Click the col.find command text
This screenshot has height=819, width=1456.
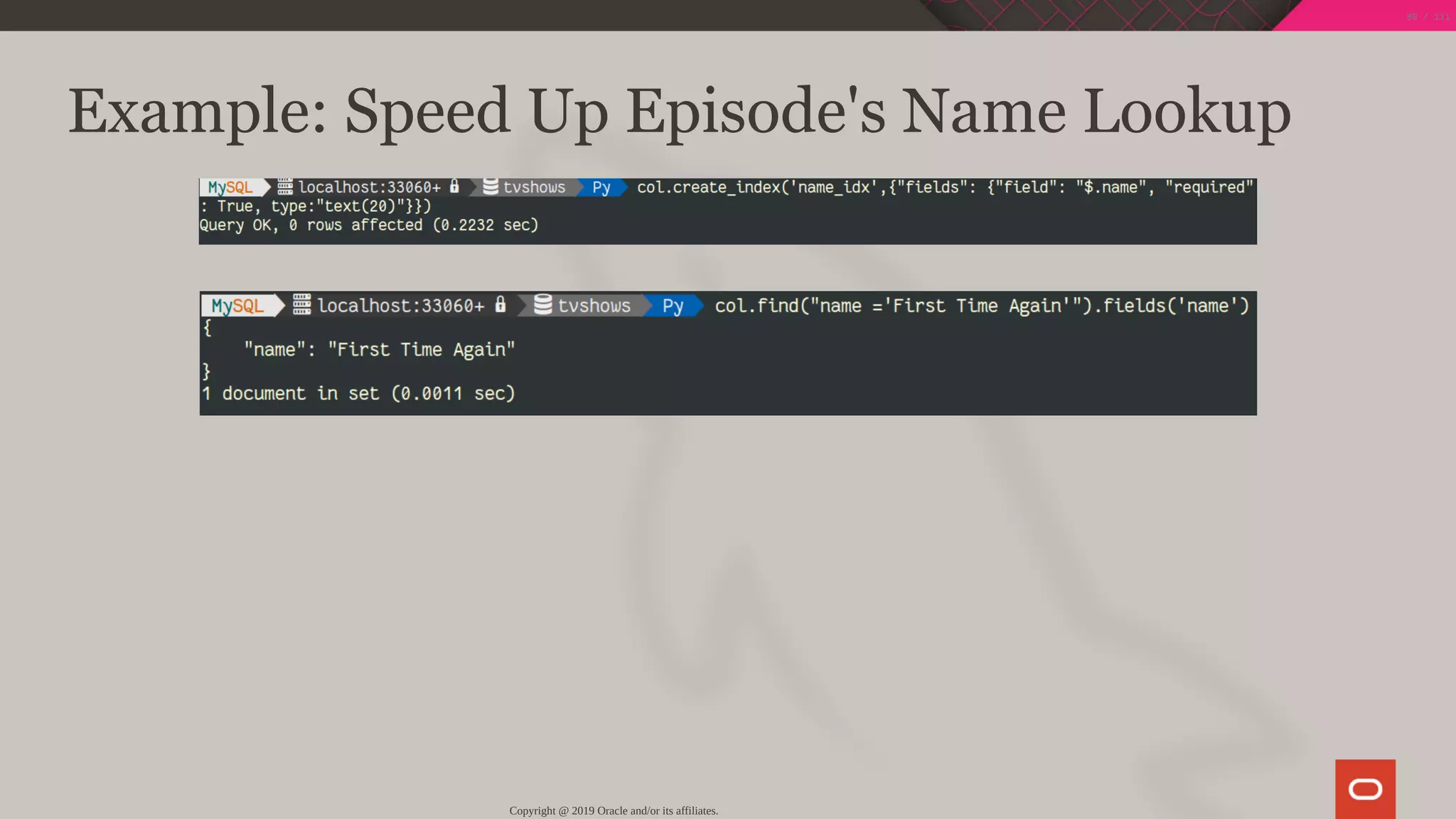[981, 306]
